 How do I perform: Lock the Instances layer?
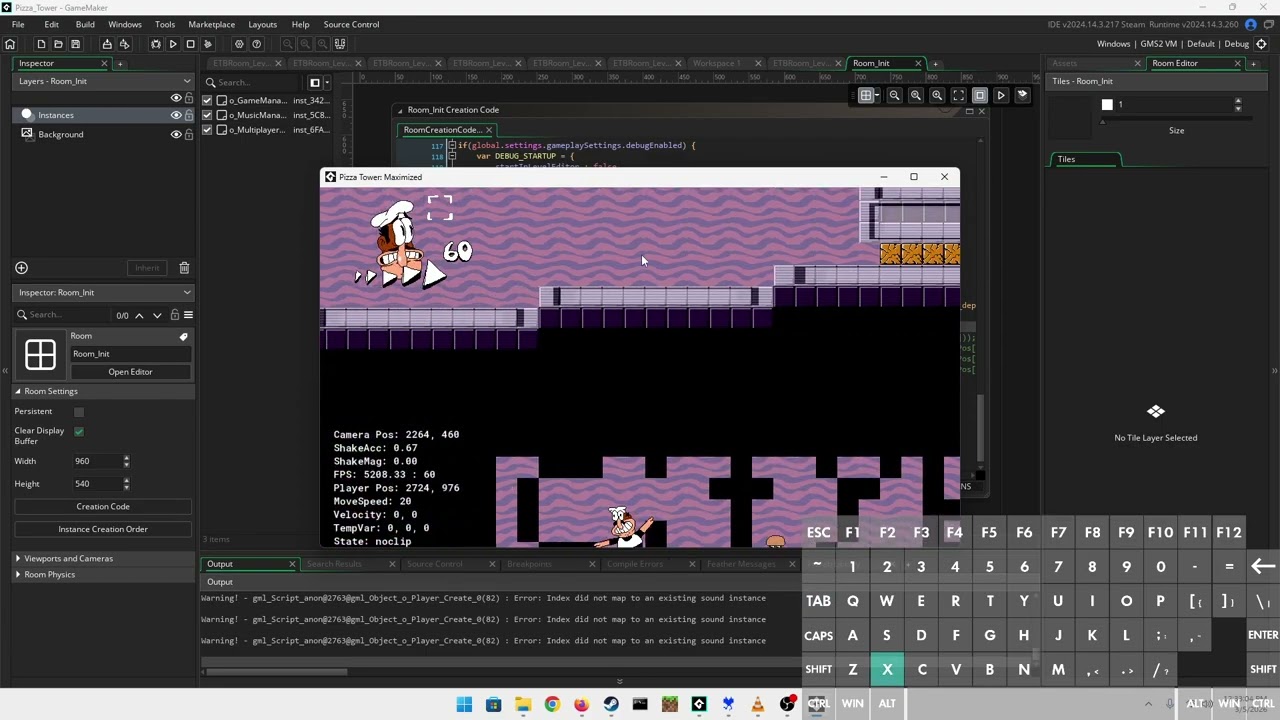tap(187, 115)
